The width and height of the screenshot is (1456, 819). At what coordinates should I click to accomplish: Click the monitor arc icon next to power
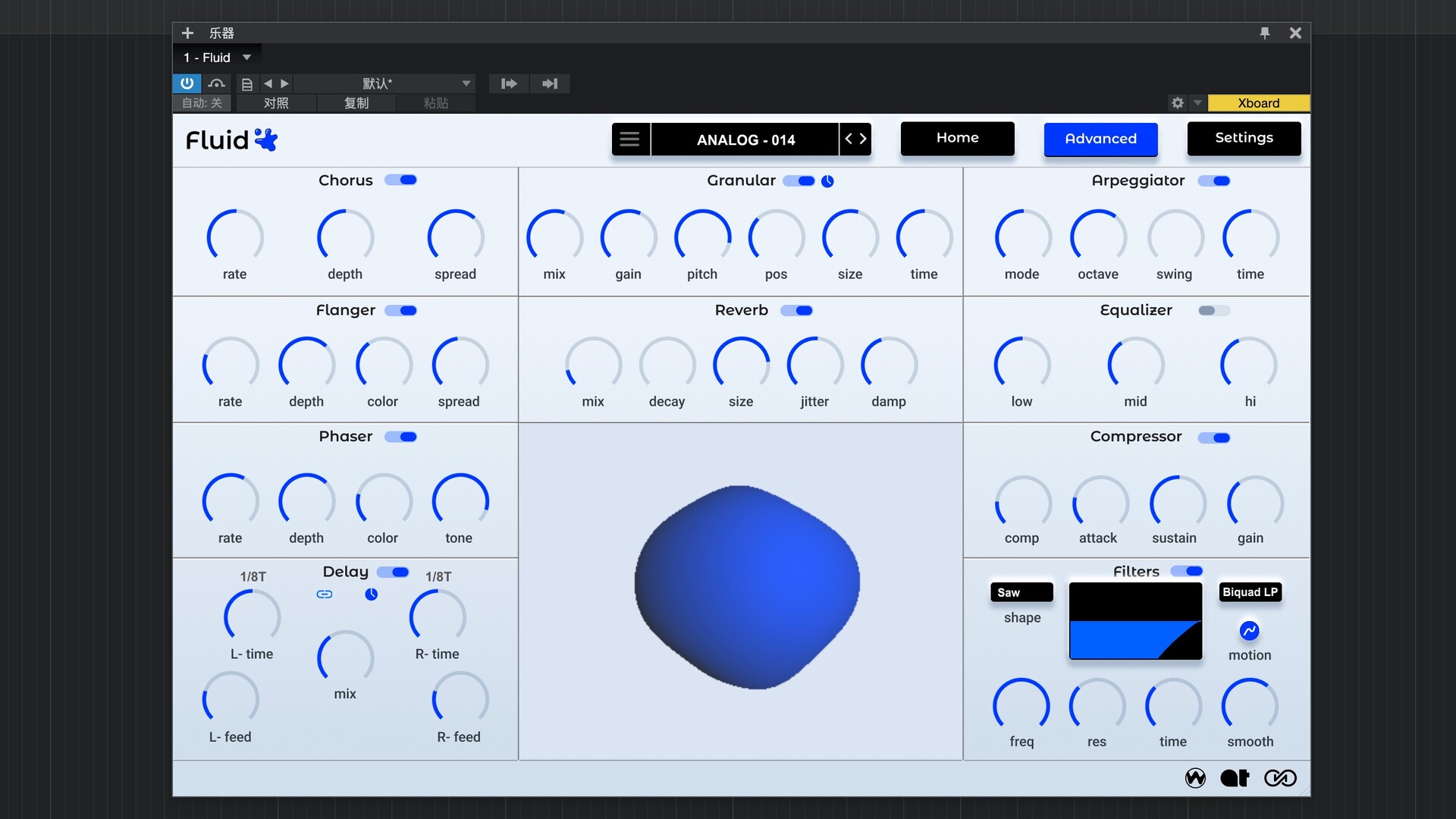217,83
